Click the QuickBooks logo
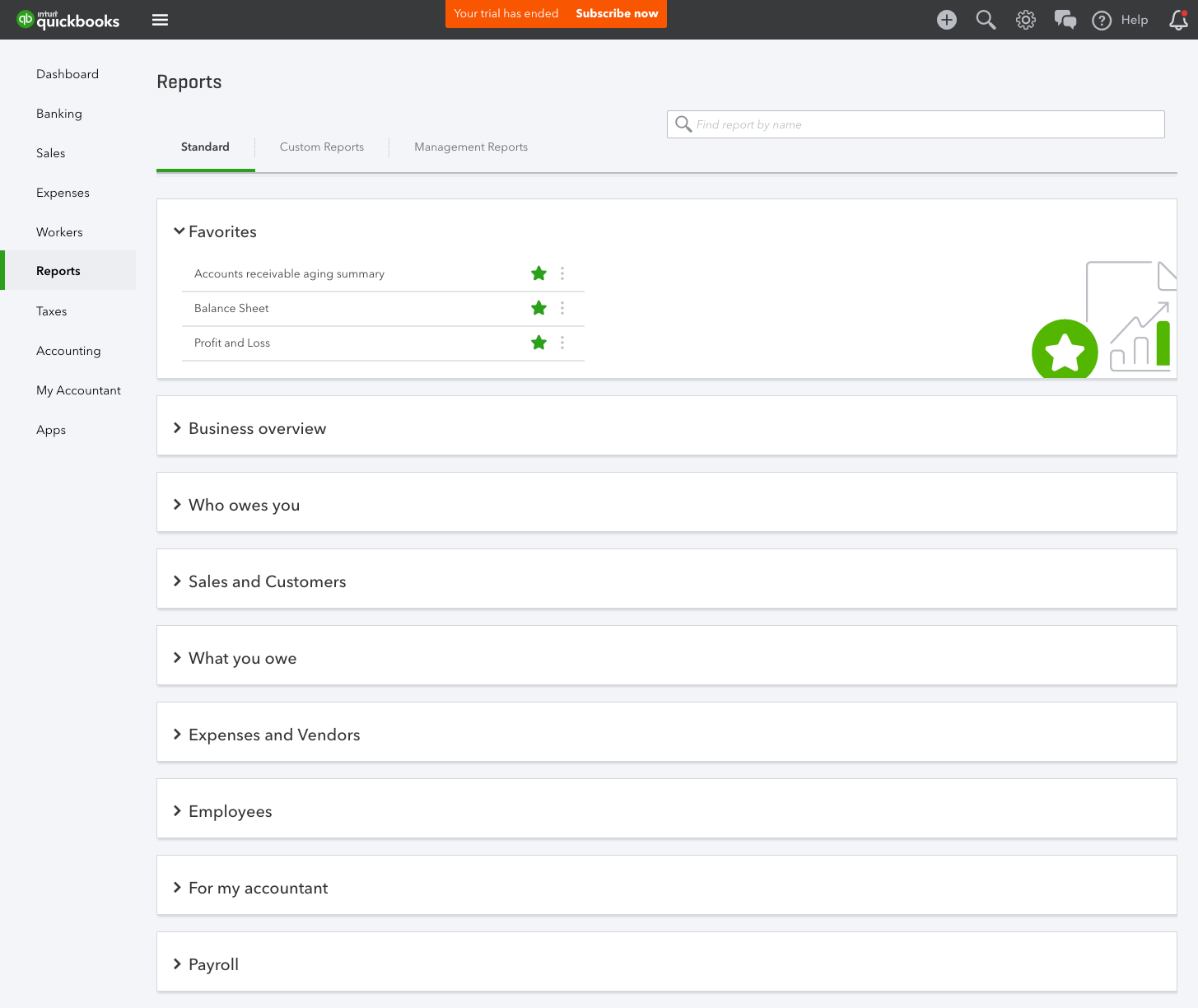 pos(68,20)
